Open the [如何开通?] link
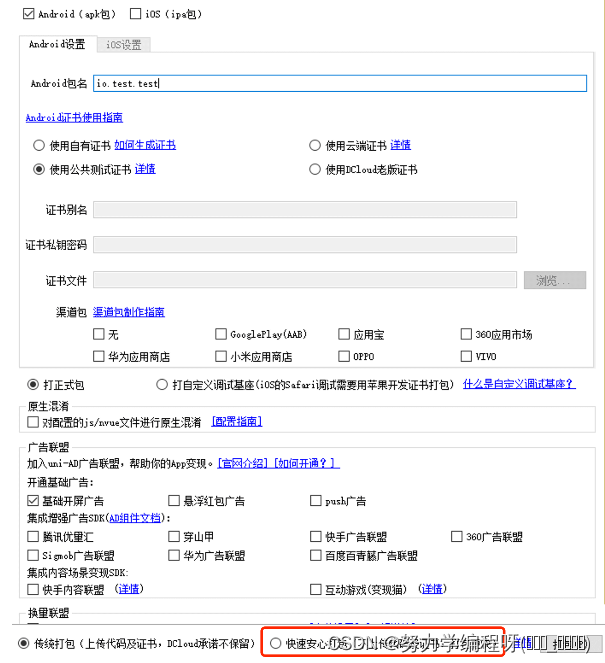This screenshot has height=663, width=605. 307,463
